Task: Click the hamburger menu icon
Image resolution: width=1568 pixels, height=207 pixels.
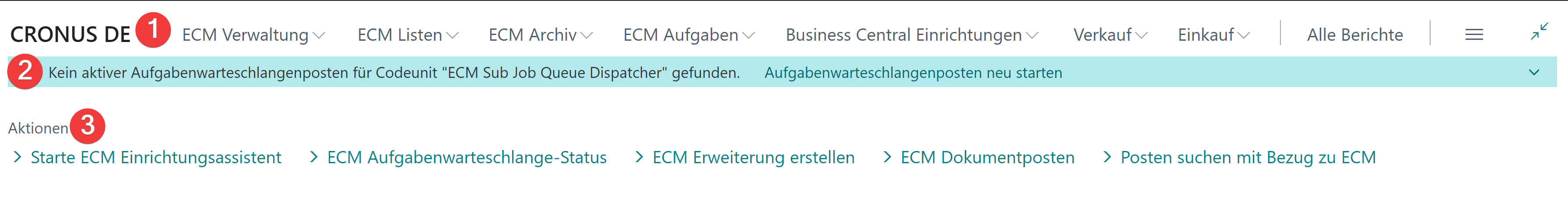Action: (1473, 35)
